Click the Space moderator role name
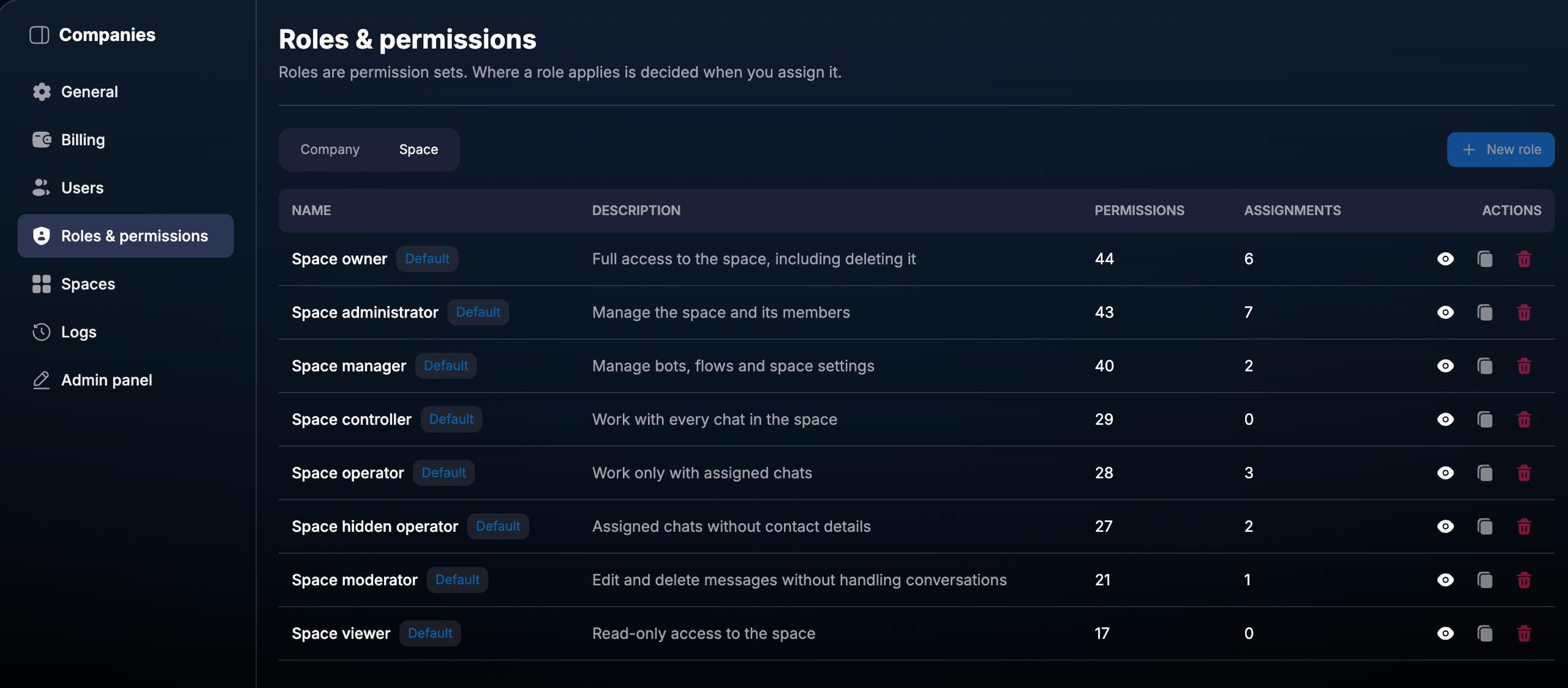This screenshot has width=1568, height=688. click(x=355, y=580)
